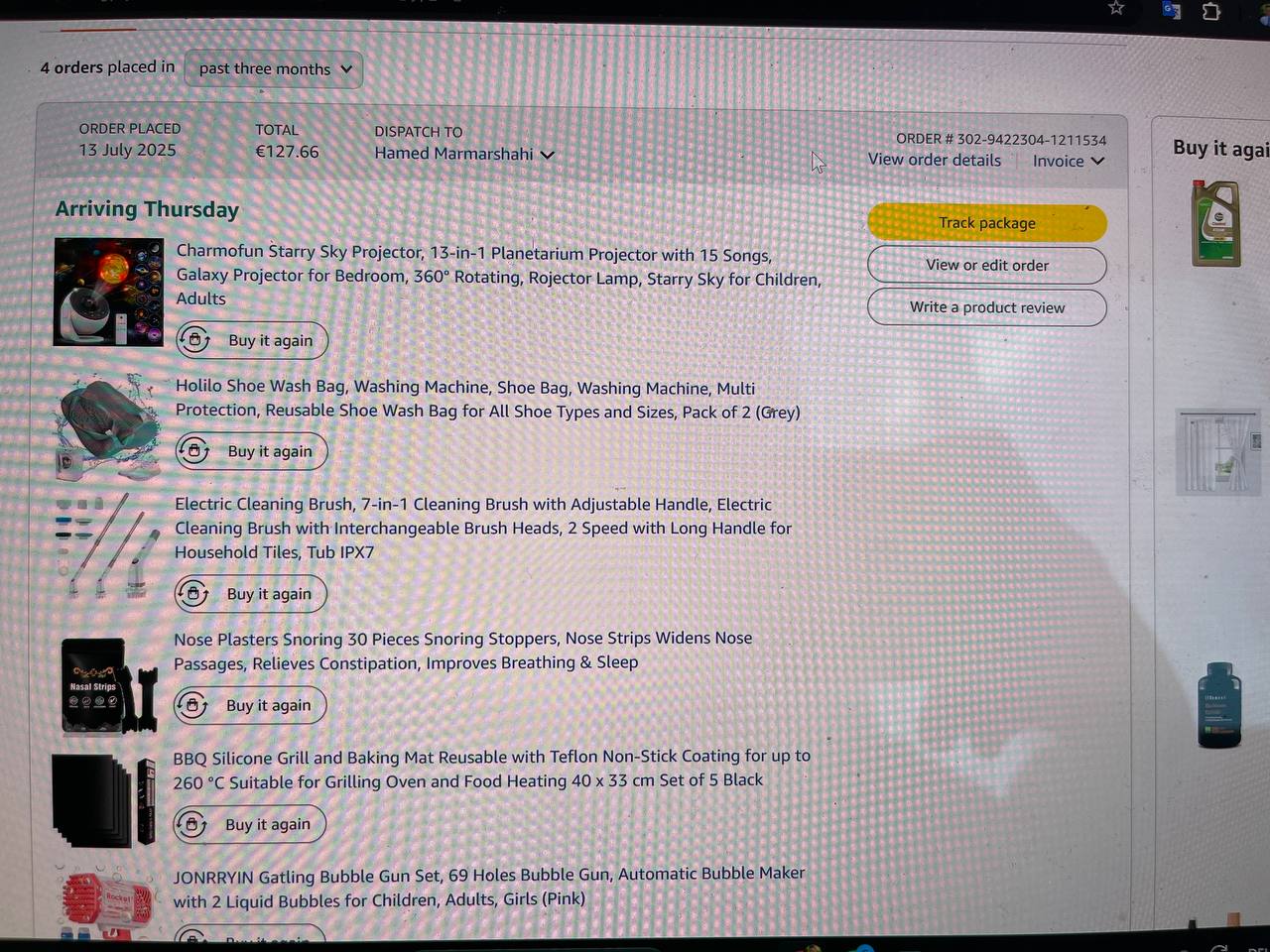Open the Holilo Shoe Wash Bag thumbnail
This screenshot has width=1270, height=952.
108,425
